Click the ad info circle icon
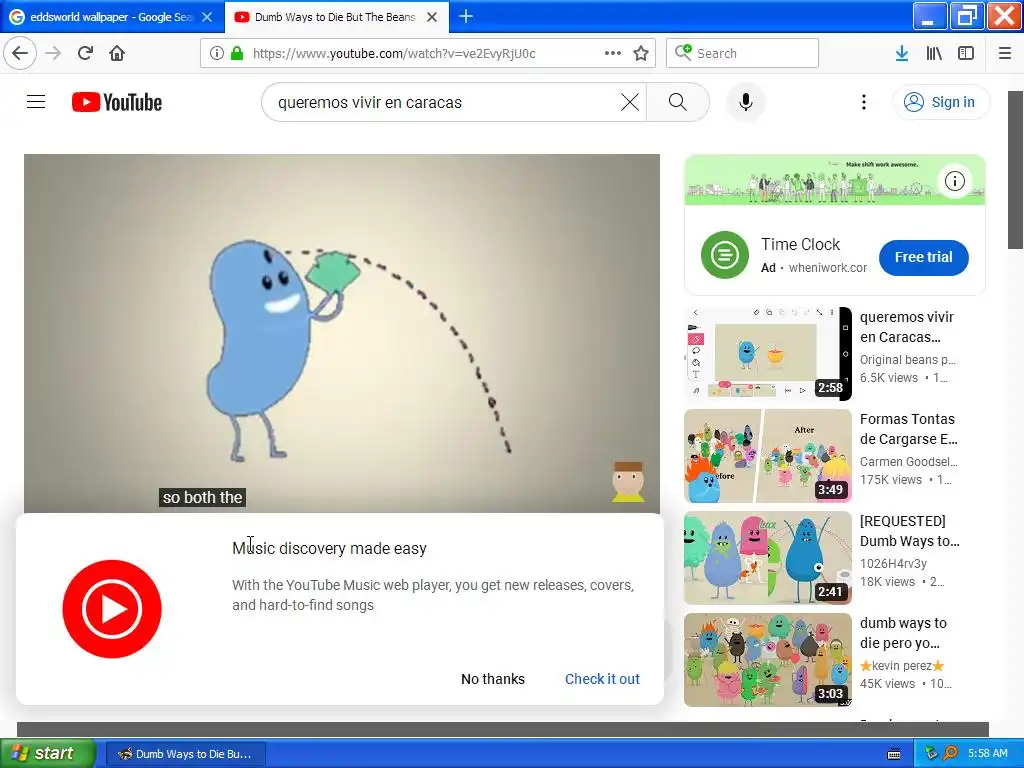Screen dimensions: 1024x768 click(x=955, y=181)
